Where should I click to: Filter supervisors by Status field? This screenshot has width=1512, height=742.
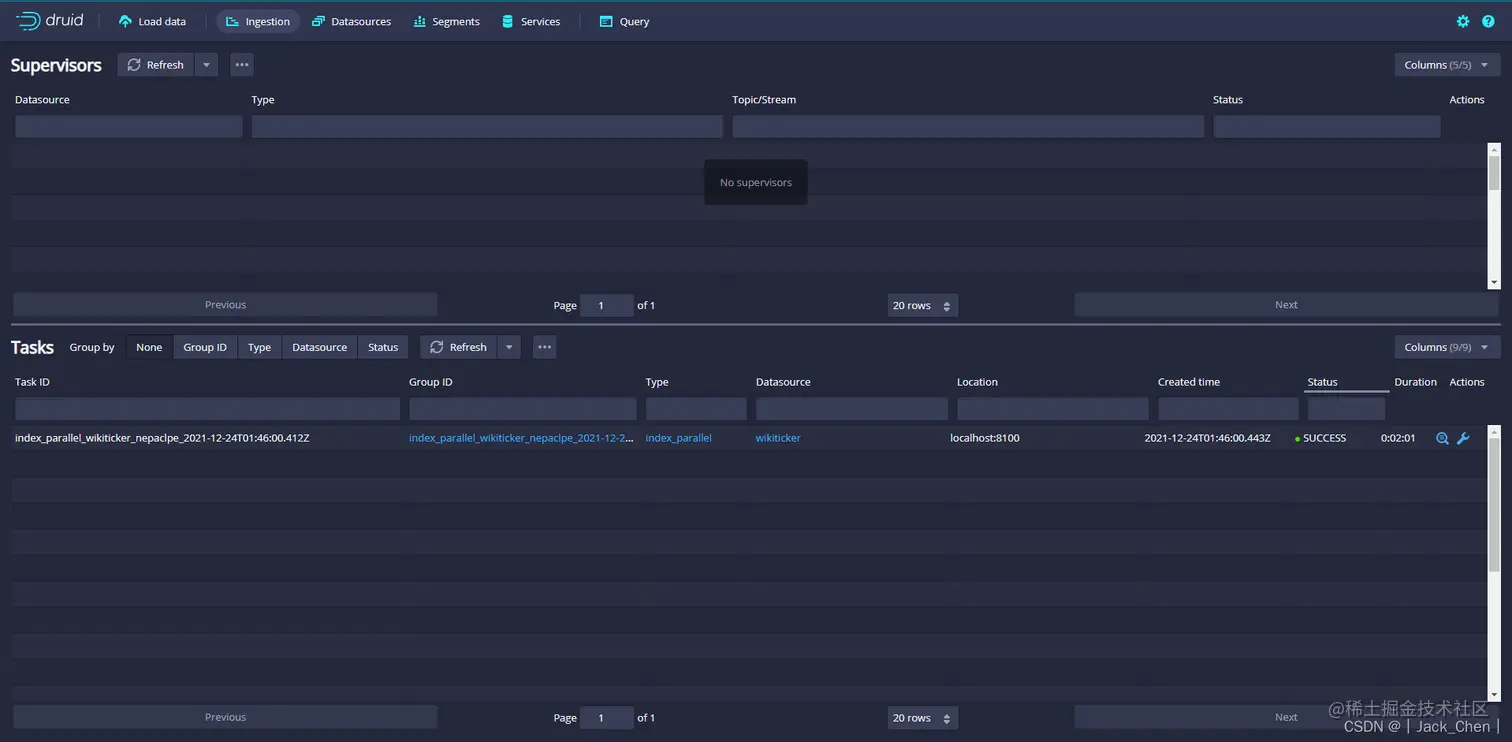click(1327, 126)
